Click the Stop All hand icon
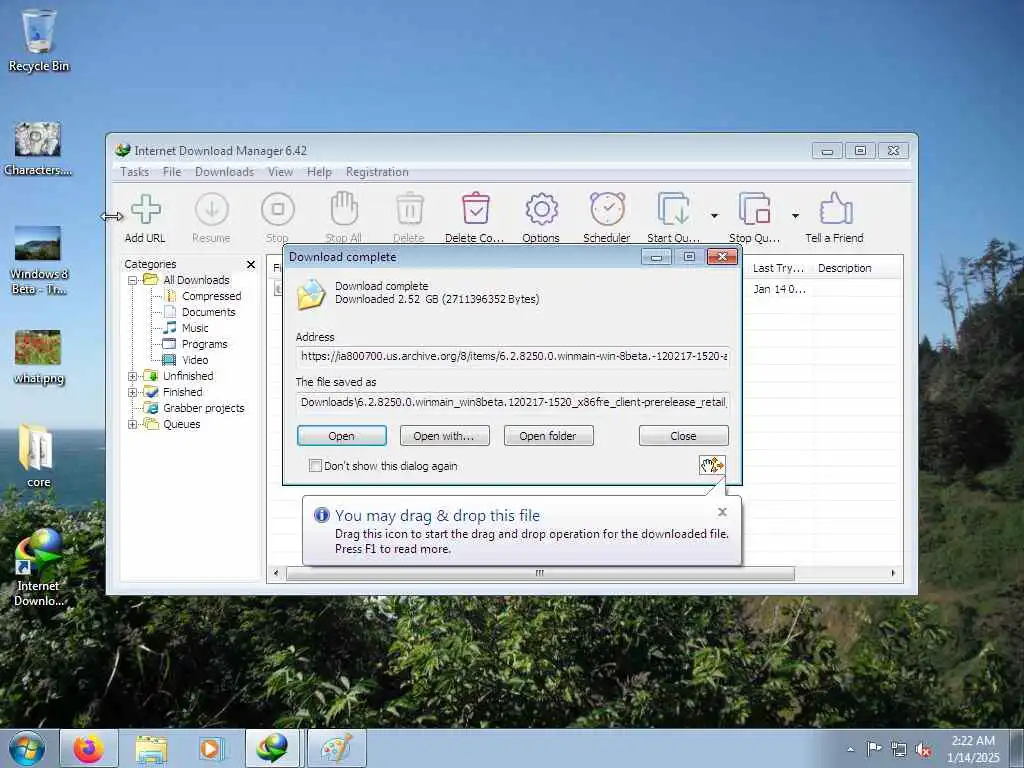 point(344,209)
